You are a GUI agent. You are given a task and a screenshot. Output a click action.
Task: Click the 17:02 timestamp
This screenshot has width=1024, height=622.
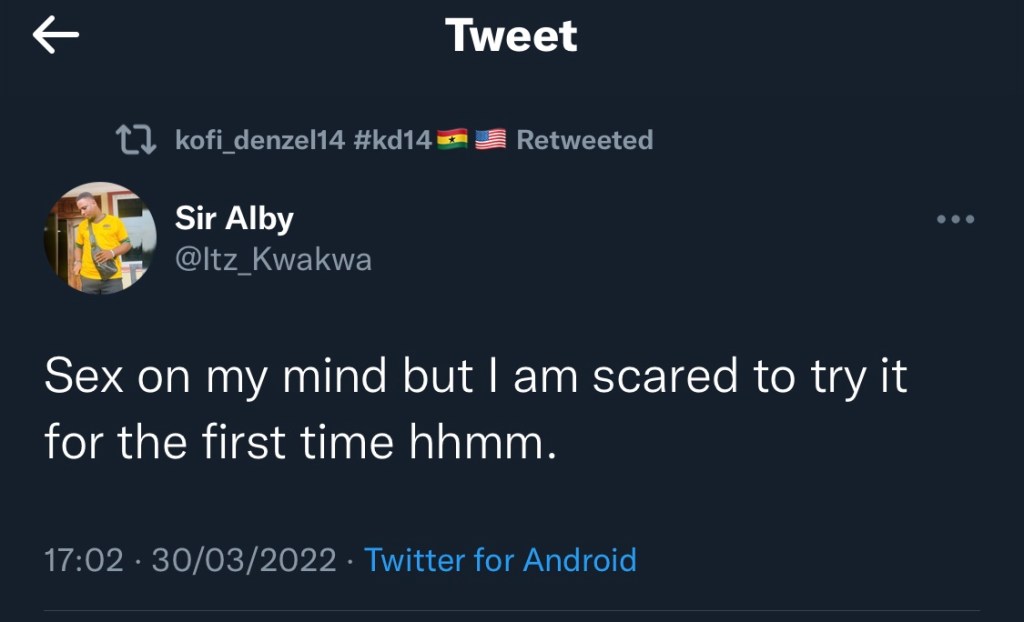84,559
